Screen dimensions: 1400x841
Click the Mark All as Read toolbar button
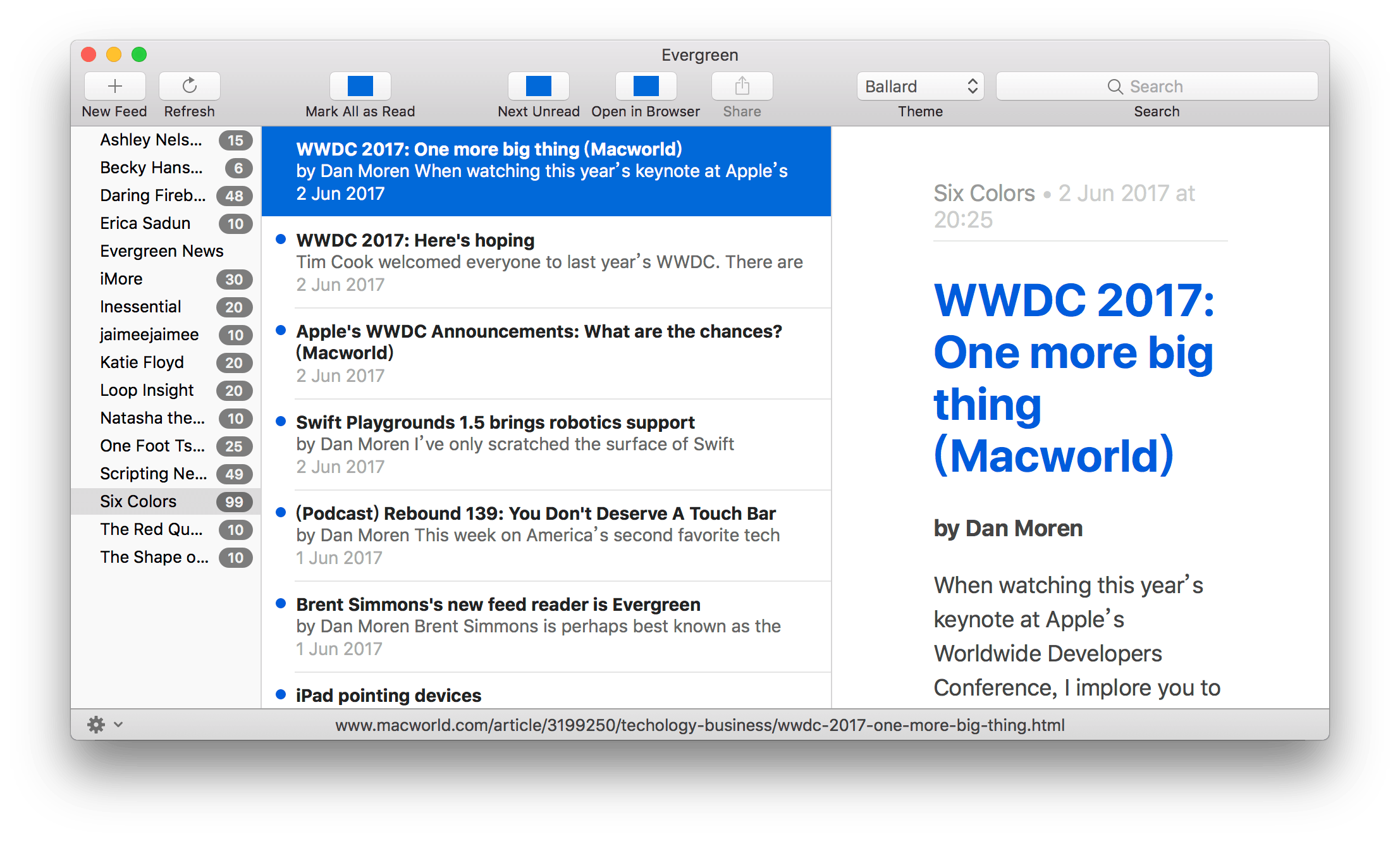coord(360,86)
